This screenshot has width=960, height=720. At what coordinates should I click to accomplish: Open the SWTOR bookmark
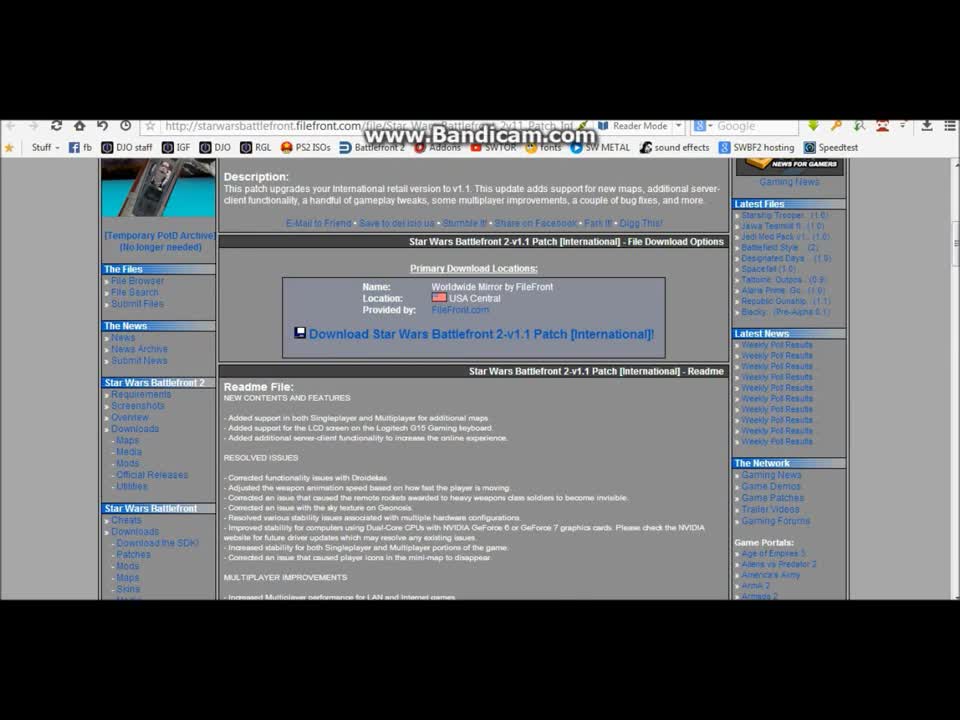point(494,147)
